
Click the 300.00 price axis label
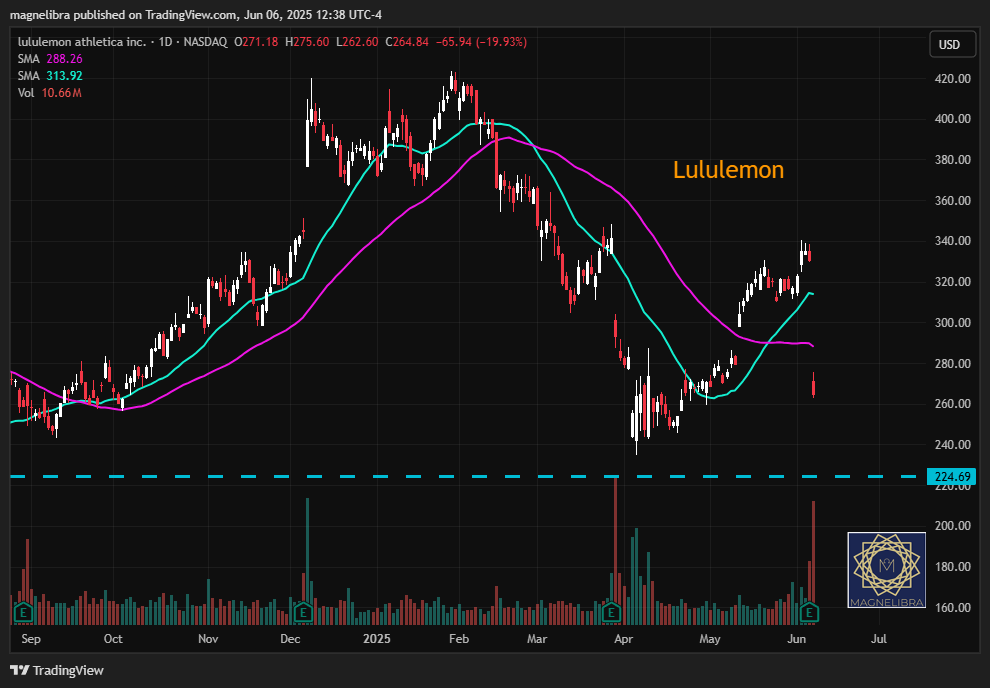[x=953, y=323]
